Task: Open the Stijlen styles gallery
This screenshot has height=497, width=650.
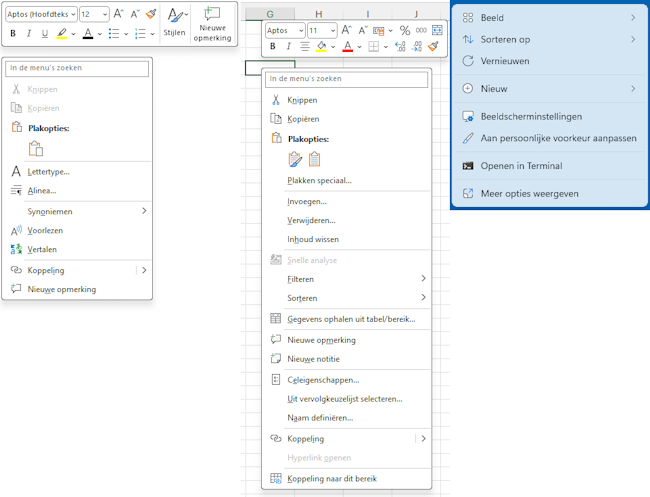Action: click(x=174, y=21)
